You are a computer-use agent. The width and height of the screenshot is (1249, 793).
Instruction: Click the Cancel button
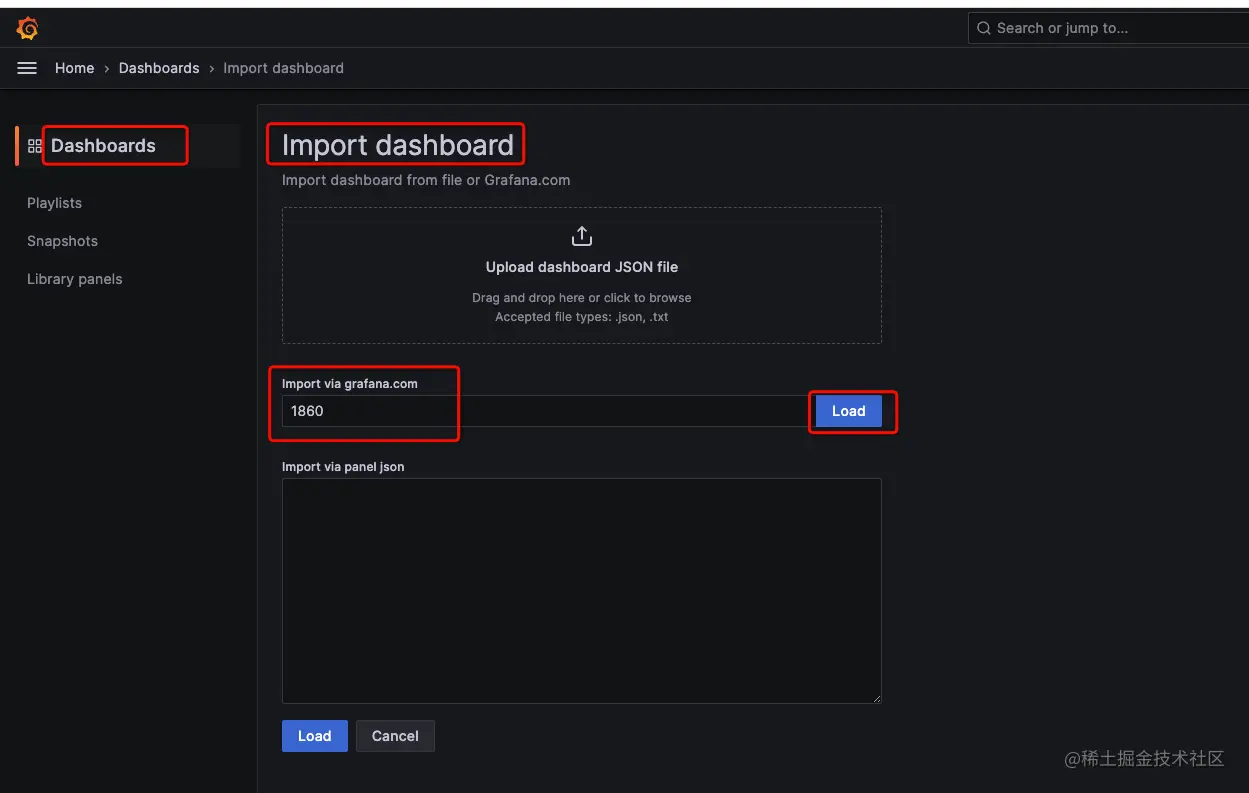tap(395, 736)
